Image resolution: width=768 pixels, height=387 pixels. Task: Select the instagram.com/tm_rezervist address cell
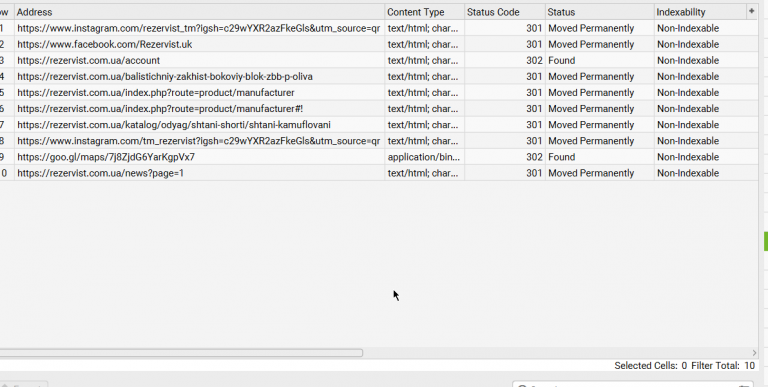click(x=200, y=141)
